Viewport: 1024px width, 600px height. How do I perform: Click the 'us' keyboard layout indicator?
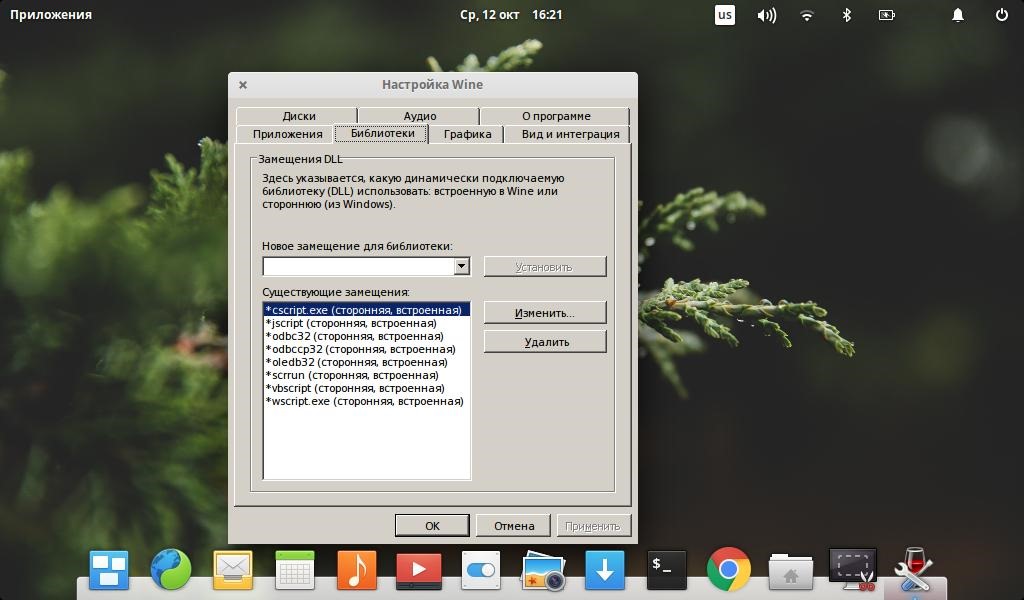click(725, 14)
